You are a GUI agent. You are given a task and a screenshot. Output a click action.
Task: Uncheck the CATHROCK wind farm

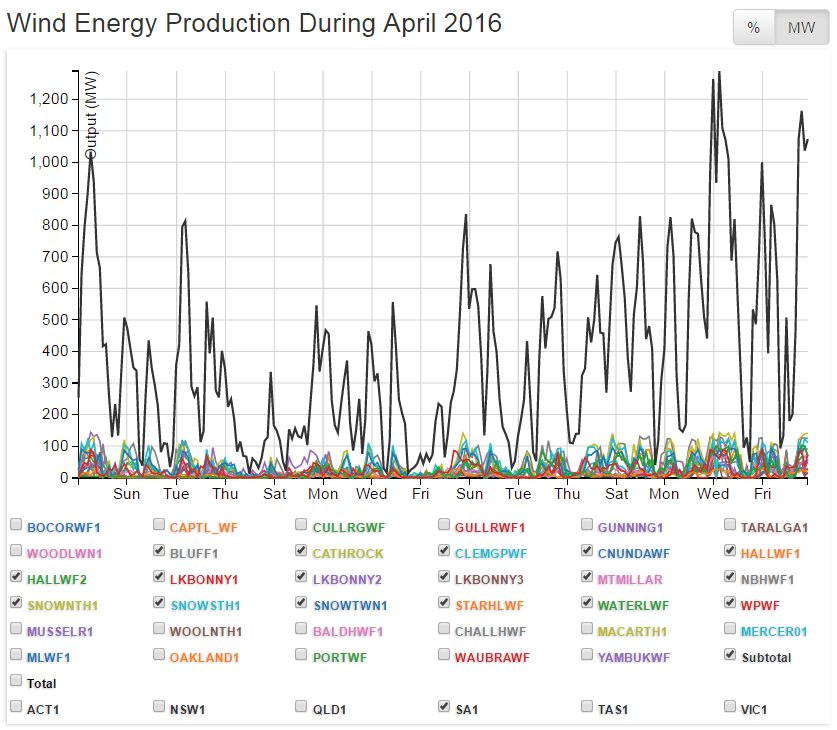click(301, 549)
